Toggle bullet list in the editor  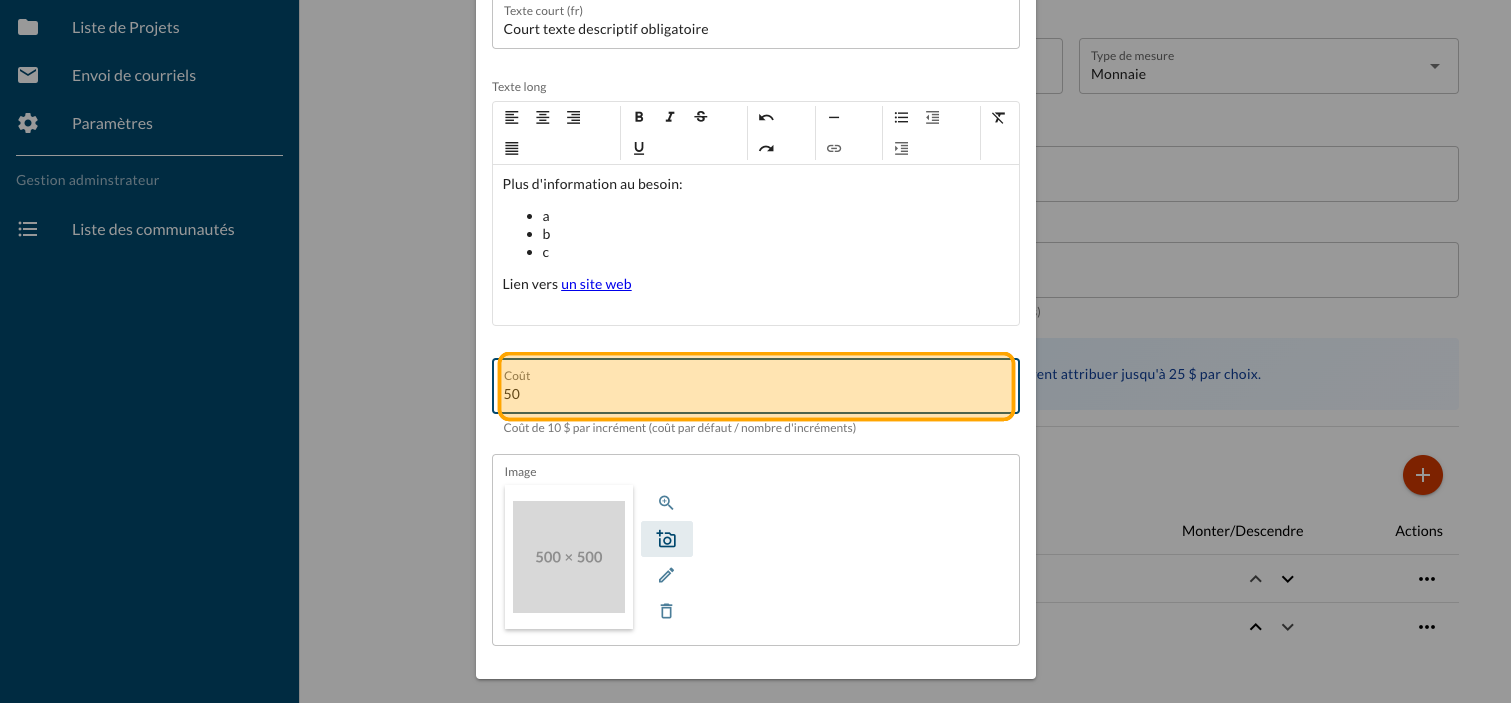(901, 117)
